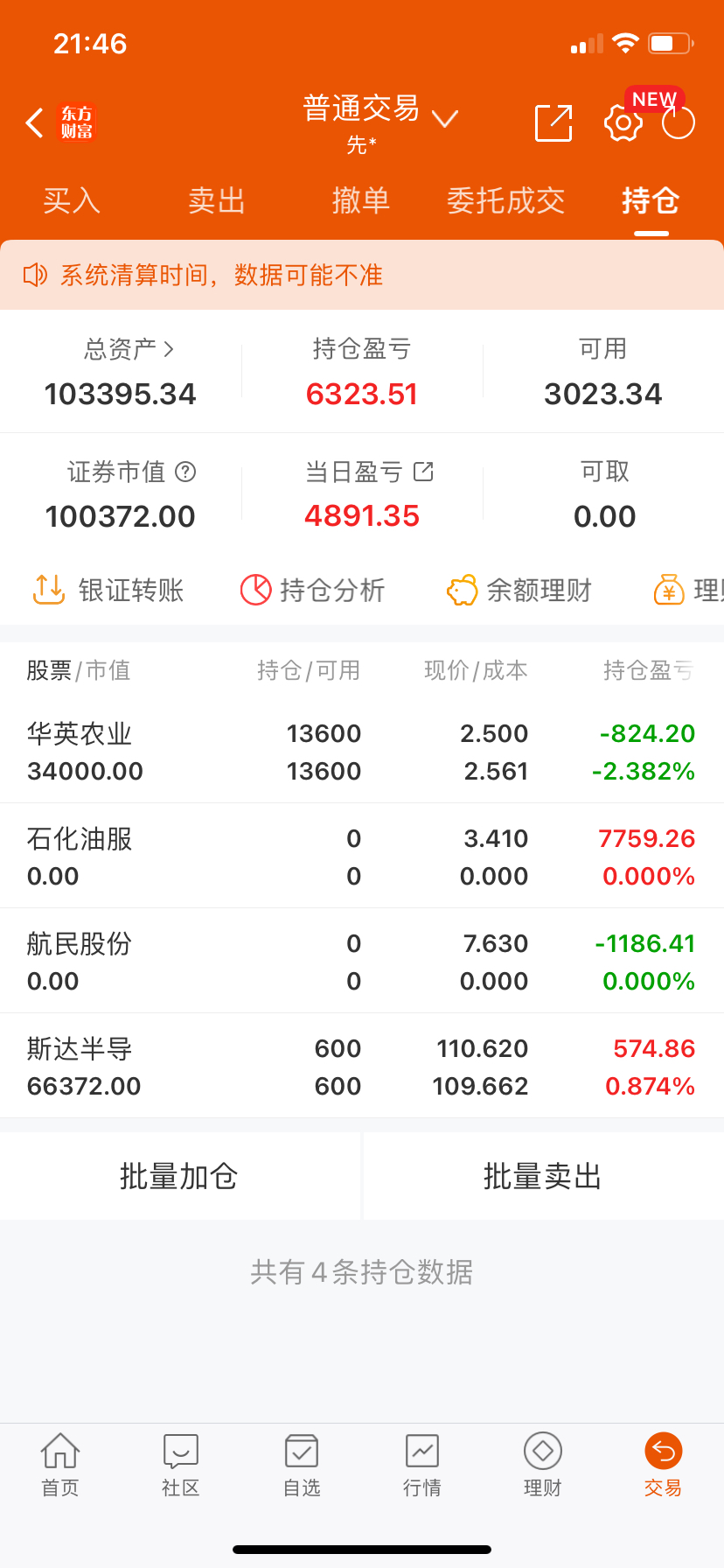
Task: Expand the 普通交易 dropdown arrow
Action: point(445,118)
